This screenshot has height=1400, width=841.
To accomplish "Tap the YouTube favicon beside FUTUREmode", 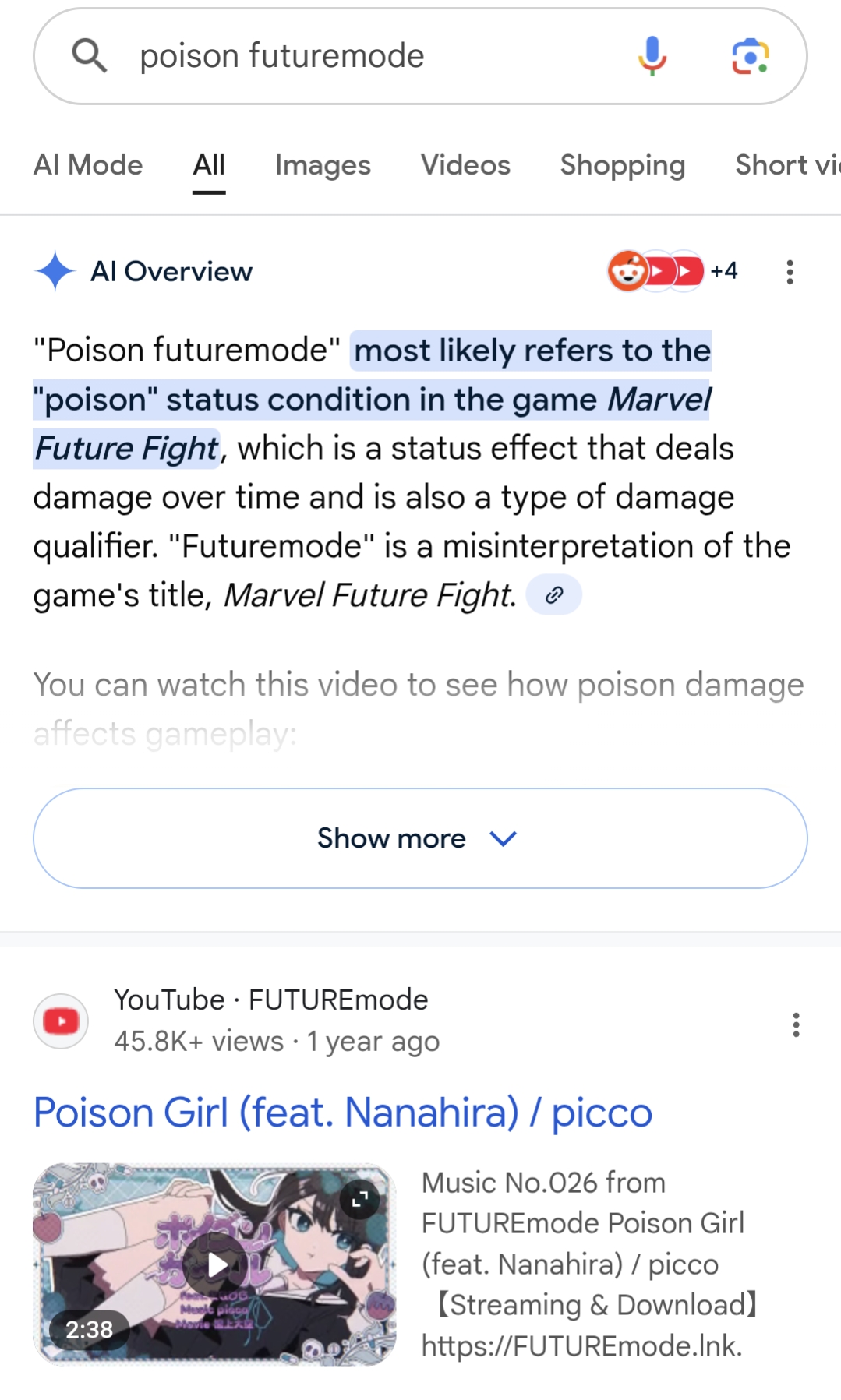I will (61, 1021).
